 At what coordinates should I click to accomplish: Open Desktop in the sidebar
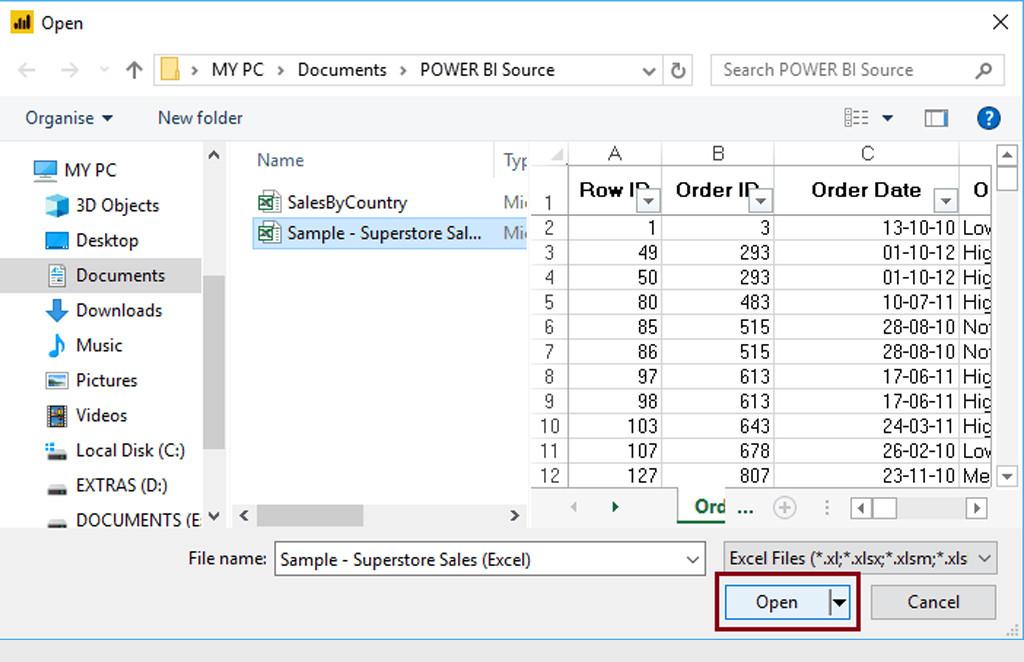point(106,240)
